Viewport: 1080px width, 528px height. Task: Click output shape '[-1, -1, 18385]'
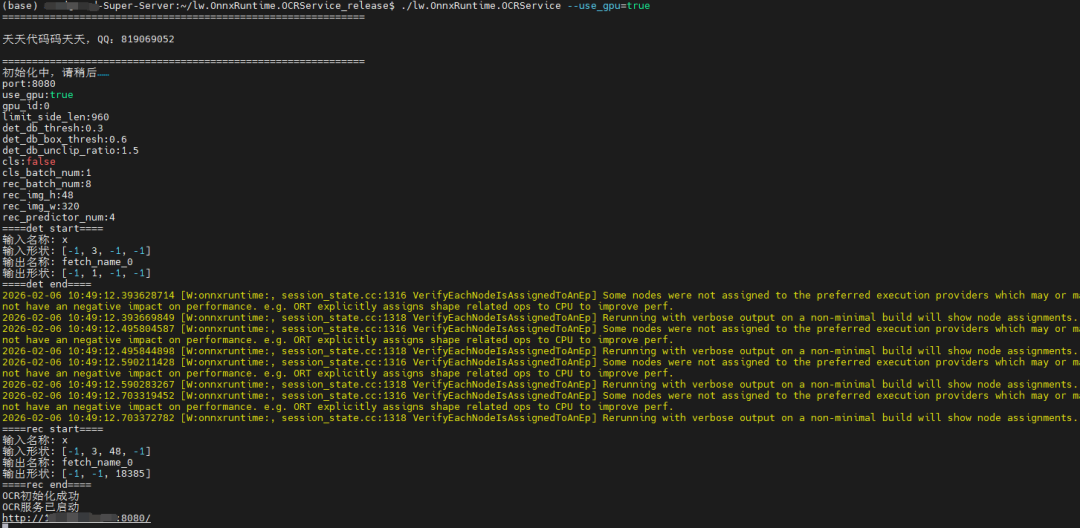pos(106,474)
